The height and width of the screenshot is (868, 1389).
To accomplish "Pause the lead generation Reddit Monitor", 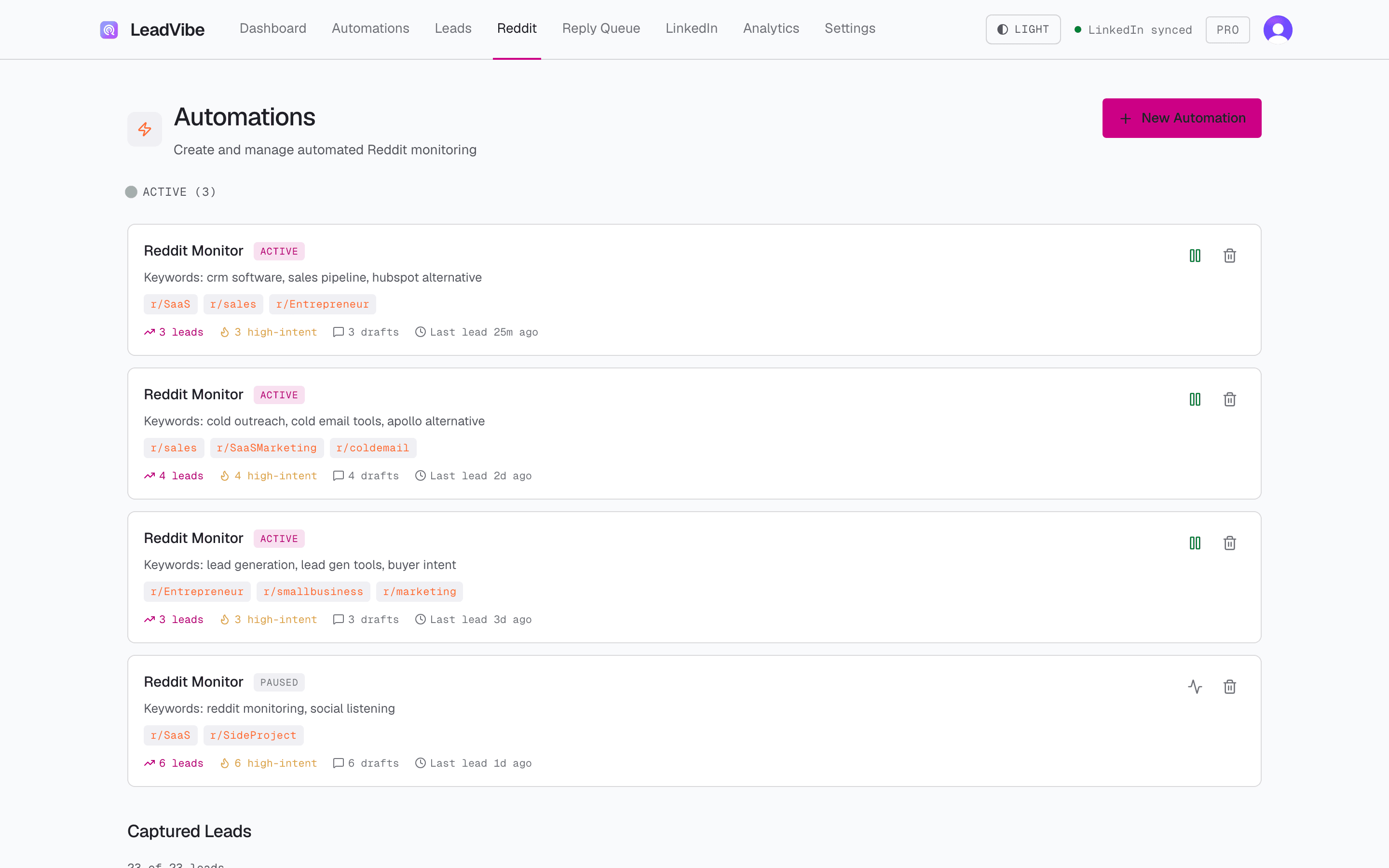I will click(x=1195, y=543).
